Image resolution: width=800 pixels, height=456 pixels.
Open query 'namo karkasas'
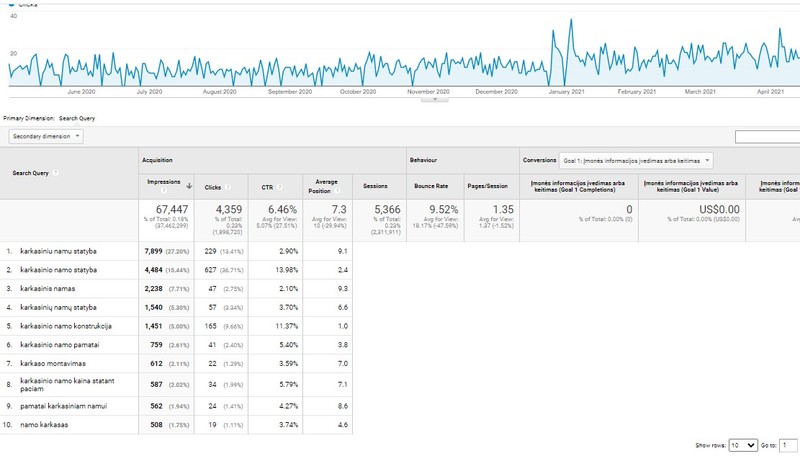(44, 424)
